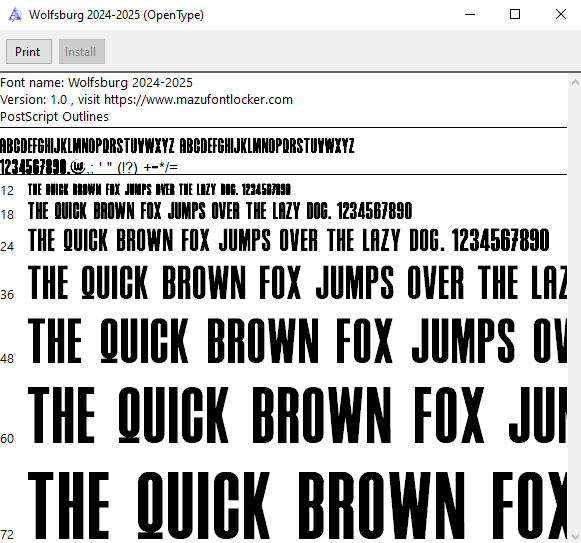The height and width of the screenshot is (543, 581).
Task: Click the Wolfsburg logo glyph after the digits
Action: [77, 166]
